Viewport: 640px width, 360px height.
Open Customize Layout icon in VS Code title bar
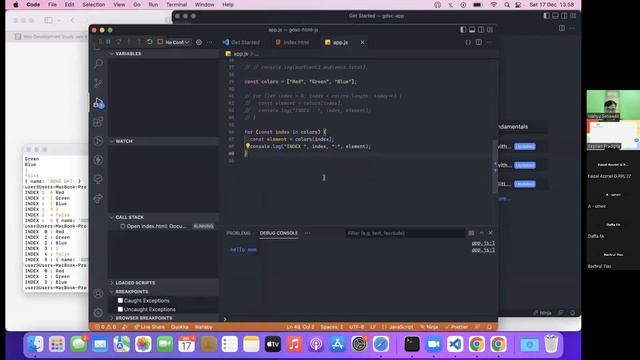(490, 30)
